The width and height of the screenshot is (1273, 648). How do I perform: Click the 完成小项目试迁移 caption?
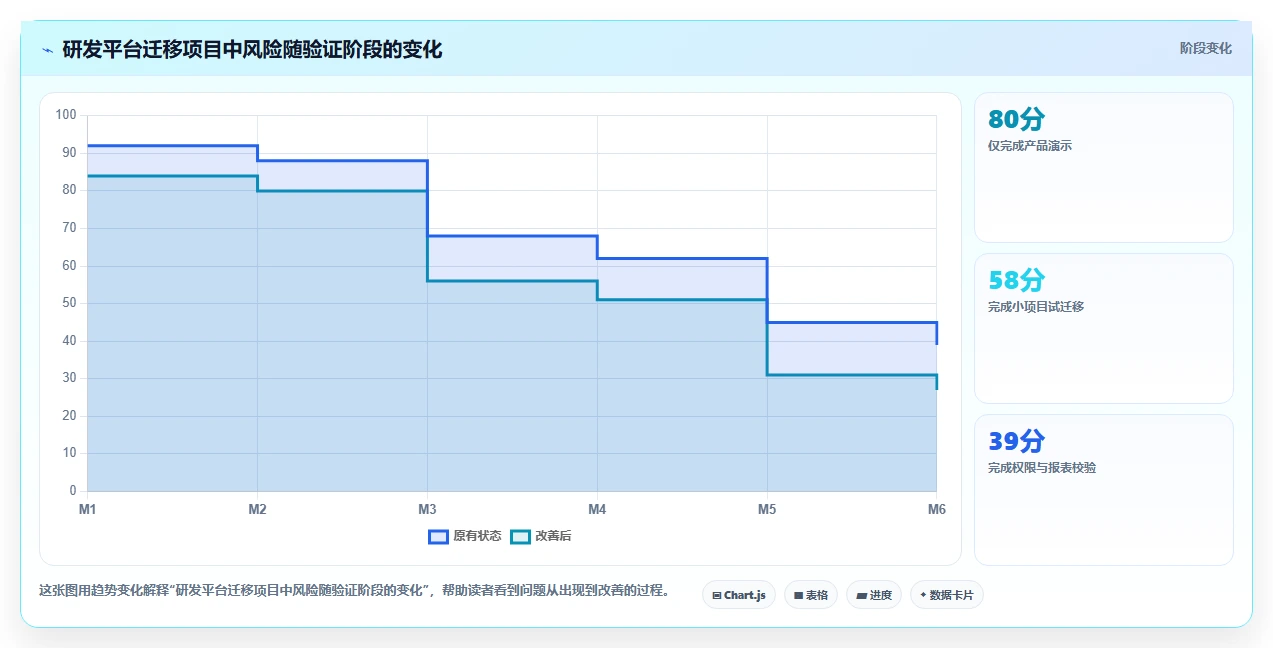point(1036,307)
